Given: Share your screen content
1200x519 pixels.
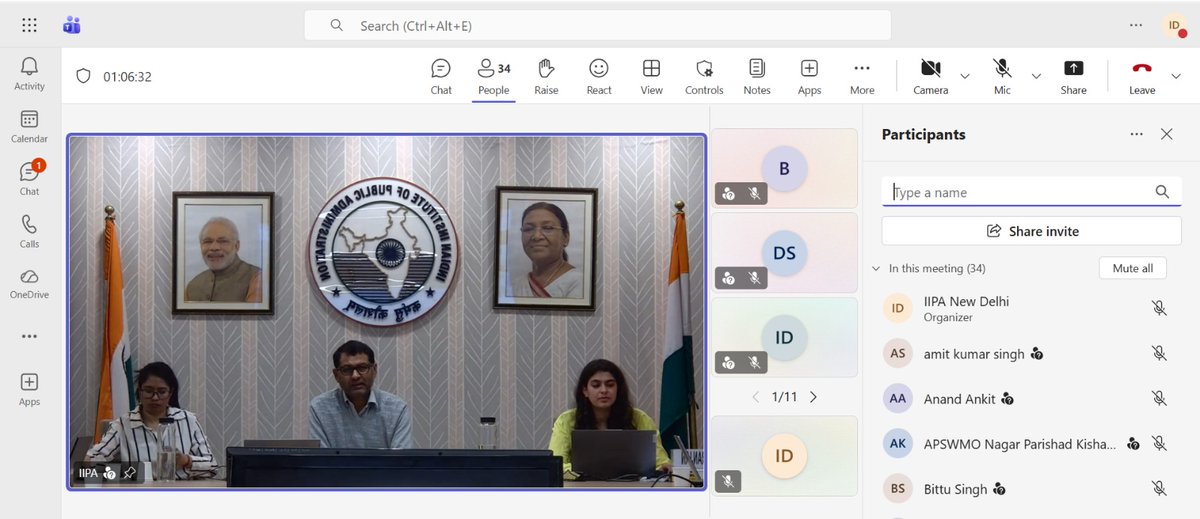Looking at the screenshot, I should tap(1073, 76).
